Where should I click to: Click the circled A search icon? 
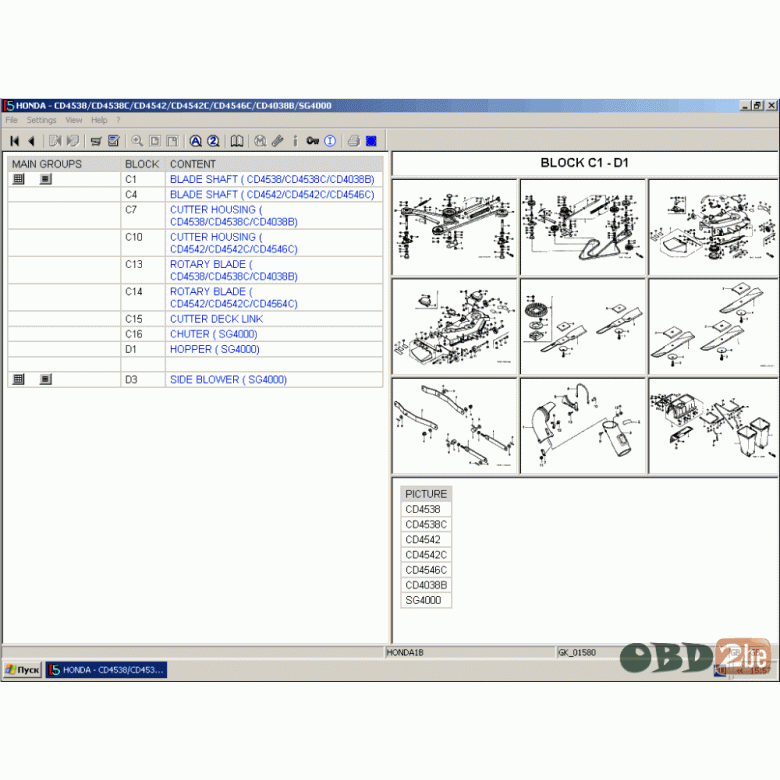coord(195,141)
